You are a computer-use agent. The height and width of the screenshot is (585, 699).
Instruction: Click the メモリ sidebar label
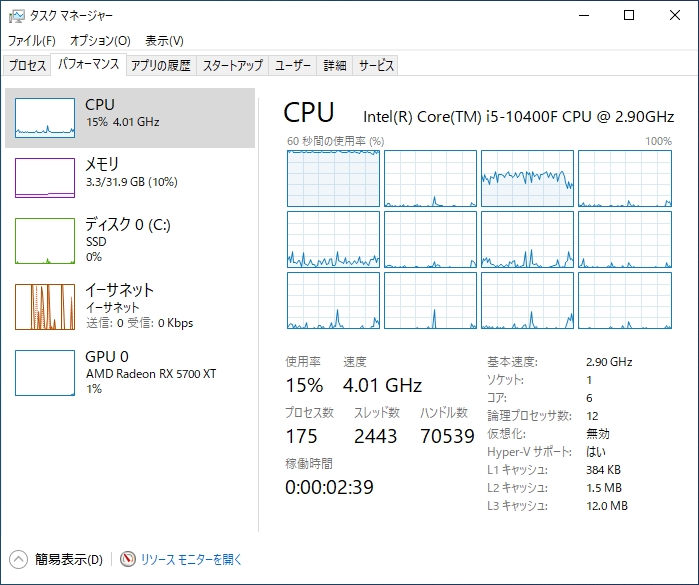coord(102,164)
